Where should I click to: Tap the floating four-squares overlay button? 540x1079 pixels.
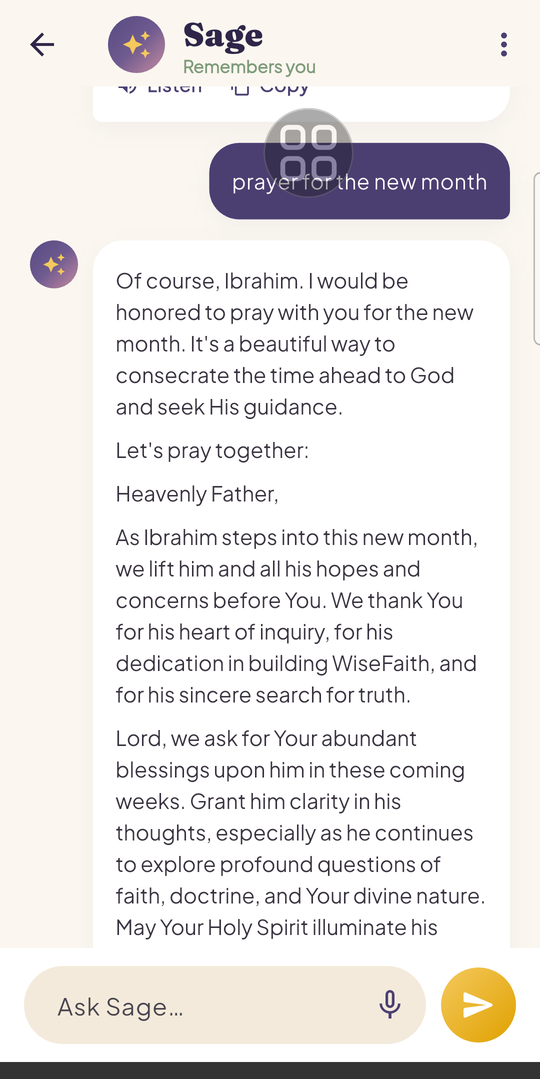(x=308, y=153)
